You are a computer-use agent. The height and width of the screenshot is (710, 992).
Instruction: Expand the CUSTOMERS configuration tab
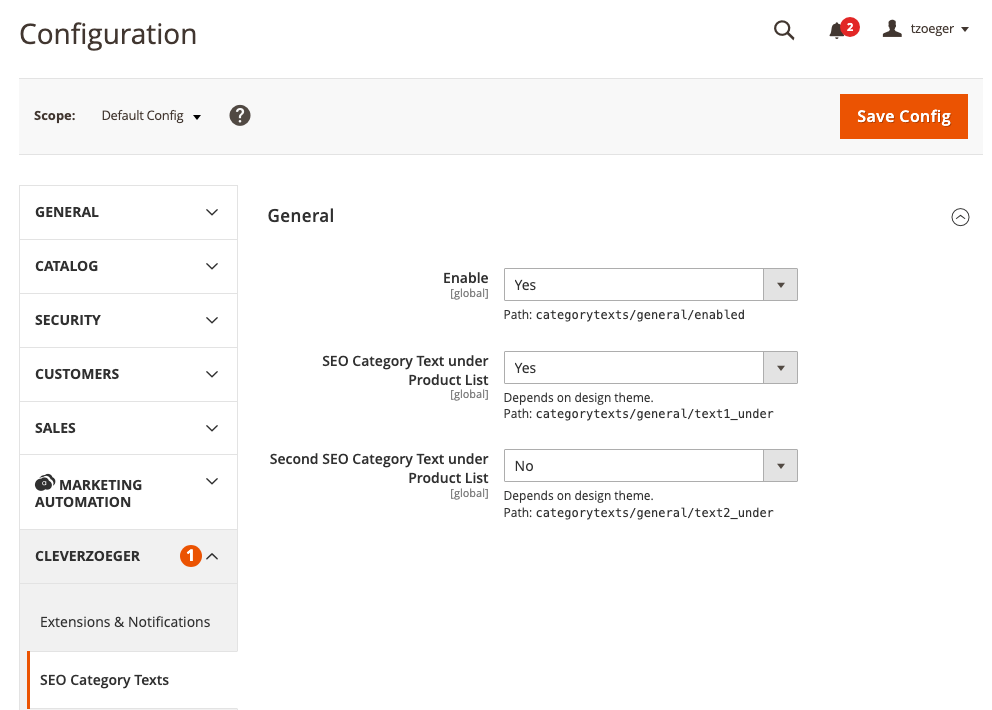pos(128,374)
